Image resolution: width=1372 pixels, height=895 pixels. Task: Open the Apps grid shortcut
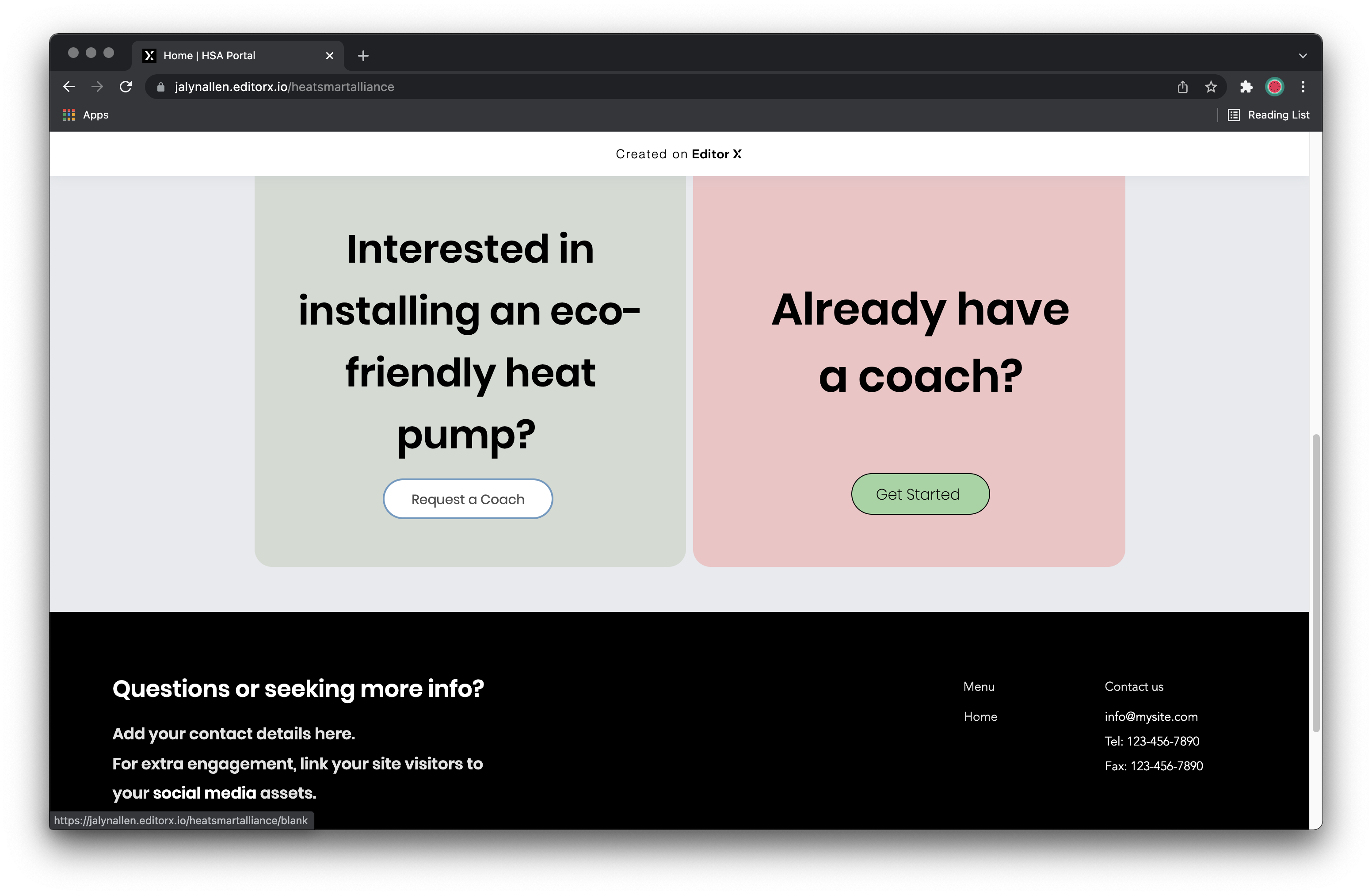85,115
